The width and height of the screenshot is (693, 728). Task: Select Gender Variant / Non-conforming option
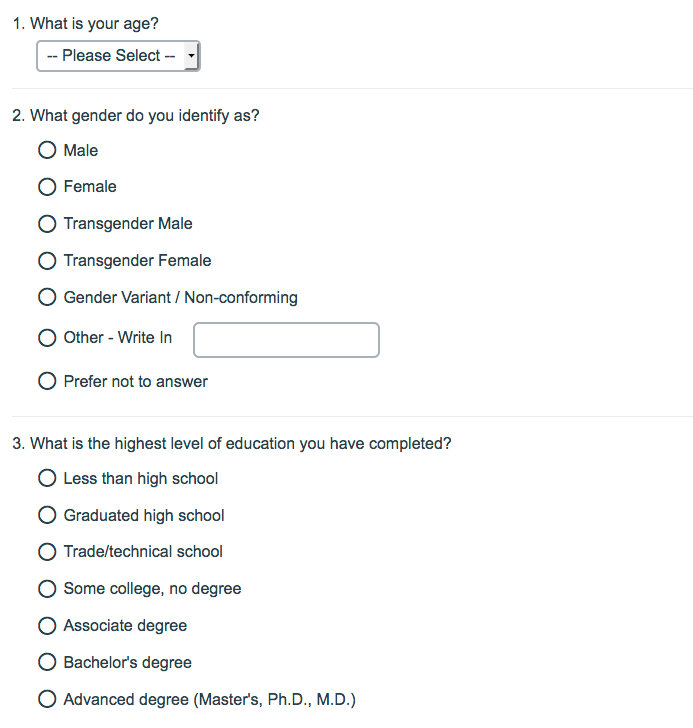coord(47,298)
